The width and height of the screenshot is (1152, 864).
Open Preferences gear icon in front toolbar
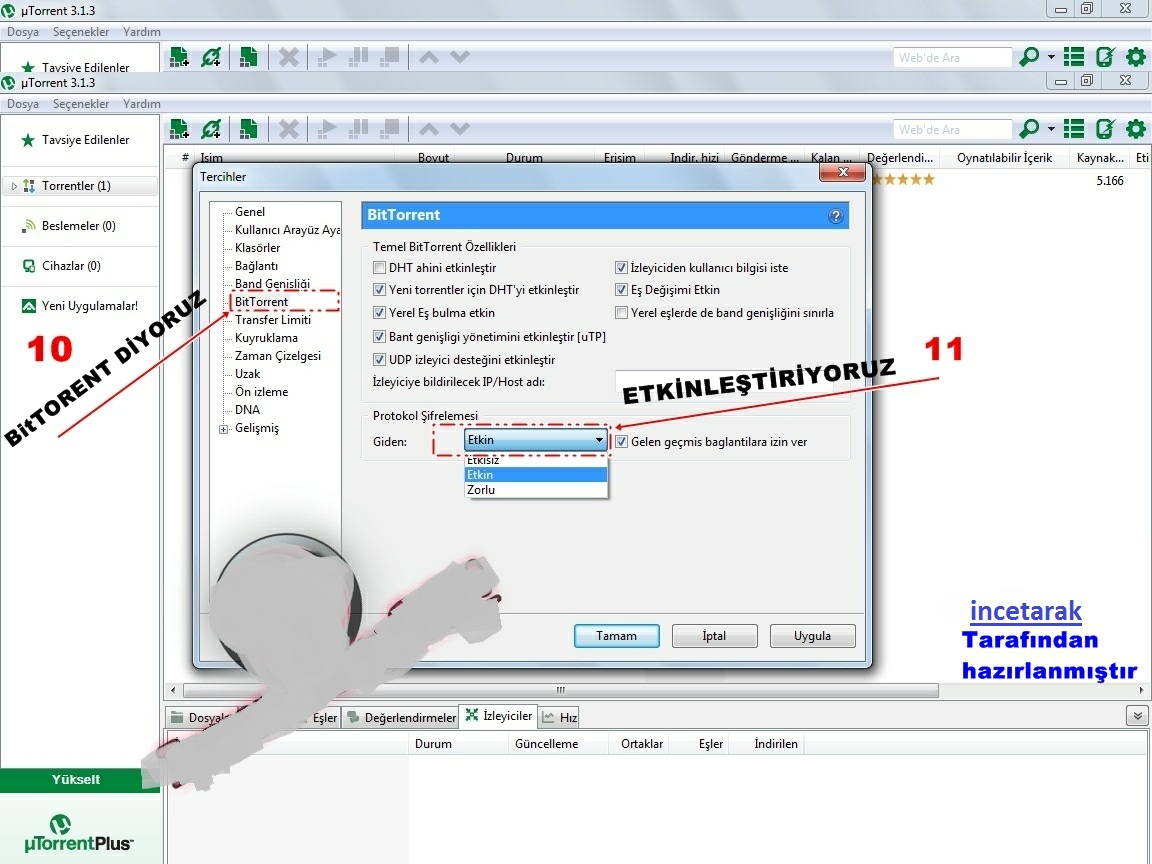(x=1136, y=129)
